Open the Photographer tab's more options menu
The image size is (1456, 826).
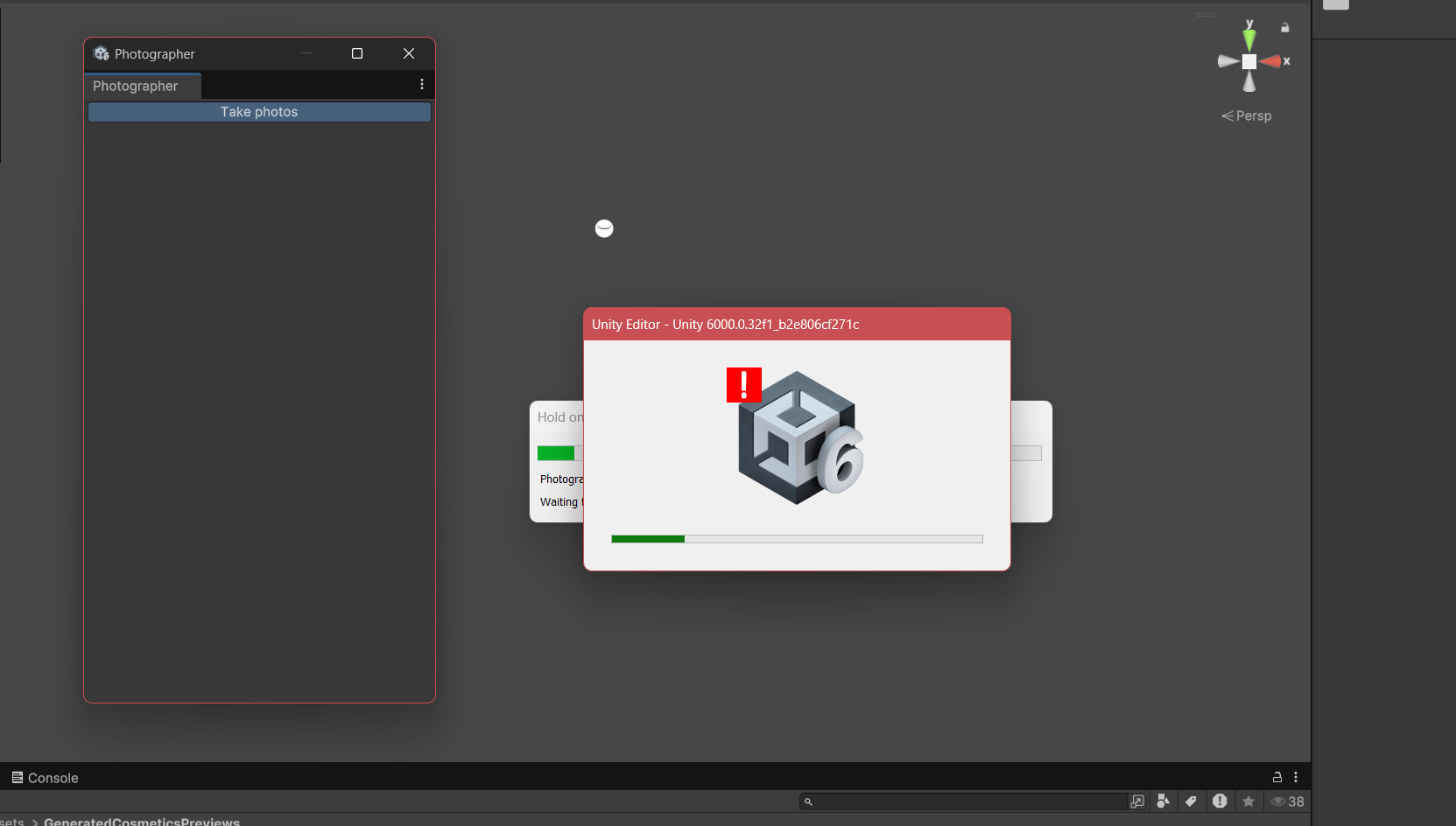pyautogui.click(x=422, y=84)
